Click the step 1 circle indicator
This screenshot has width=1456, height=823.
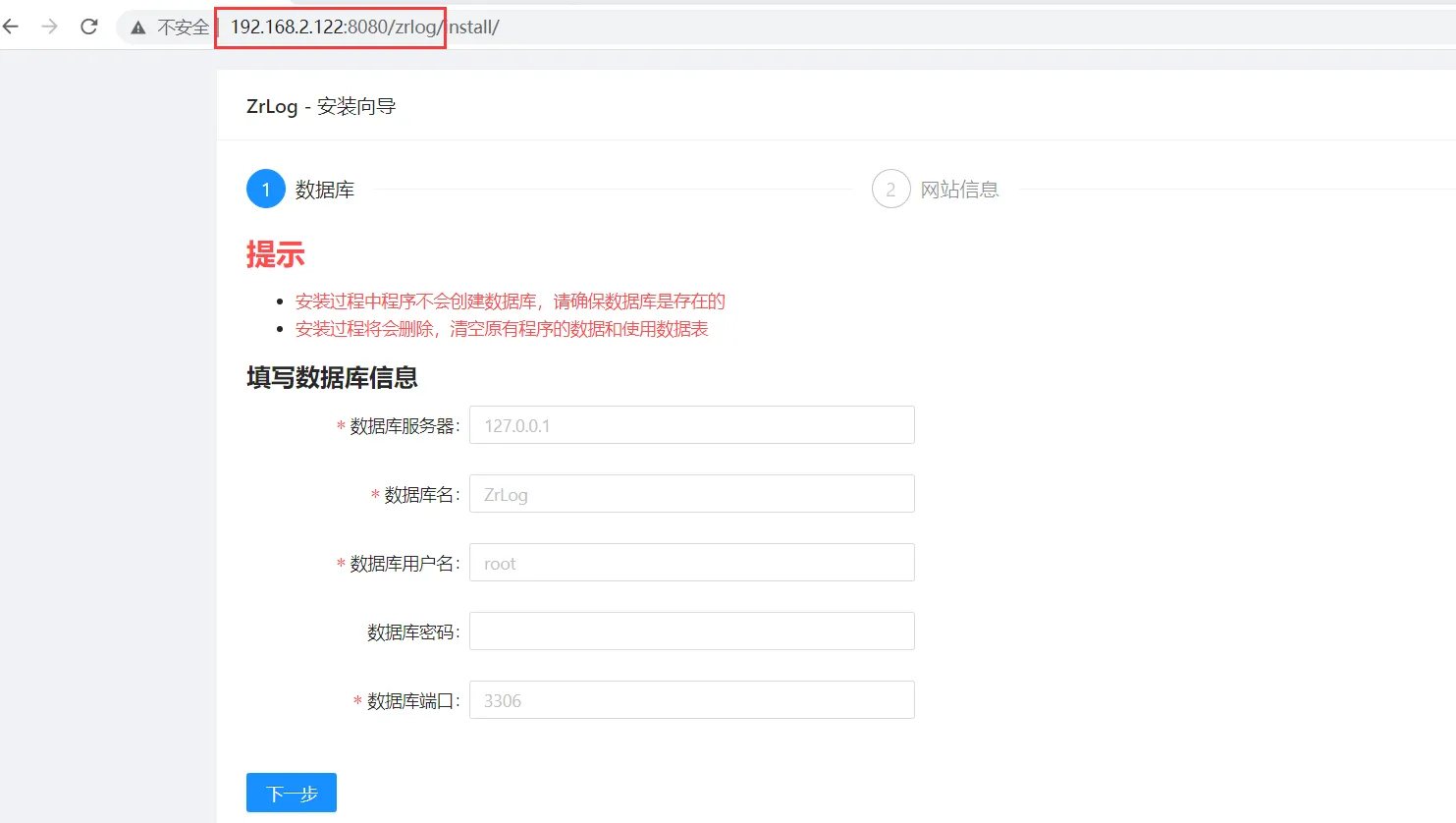[265, 190]
